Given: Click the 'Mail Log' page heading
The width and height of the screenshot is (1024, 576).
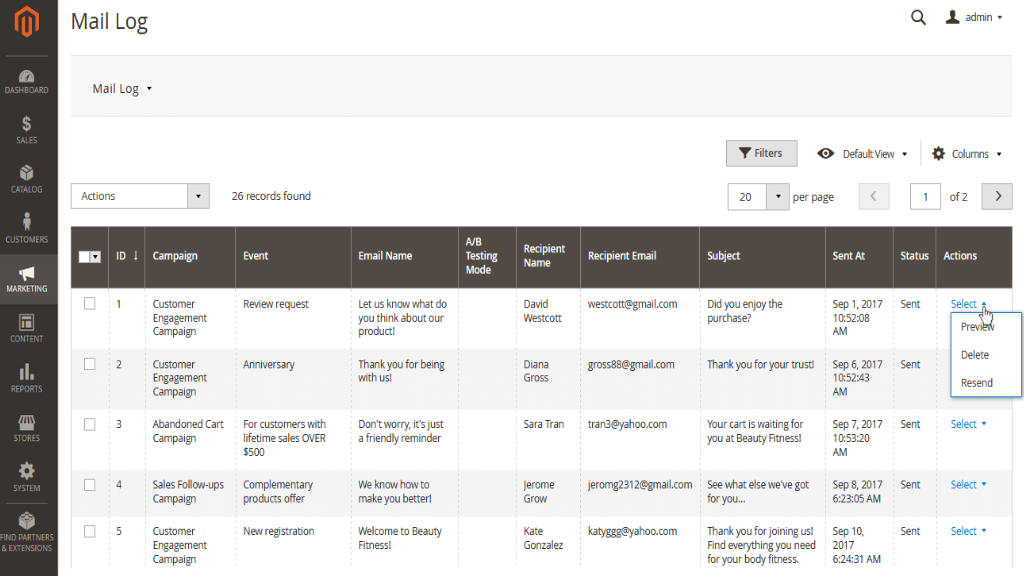Looking at the screenshot, I should (109, 21).
